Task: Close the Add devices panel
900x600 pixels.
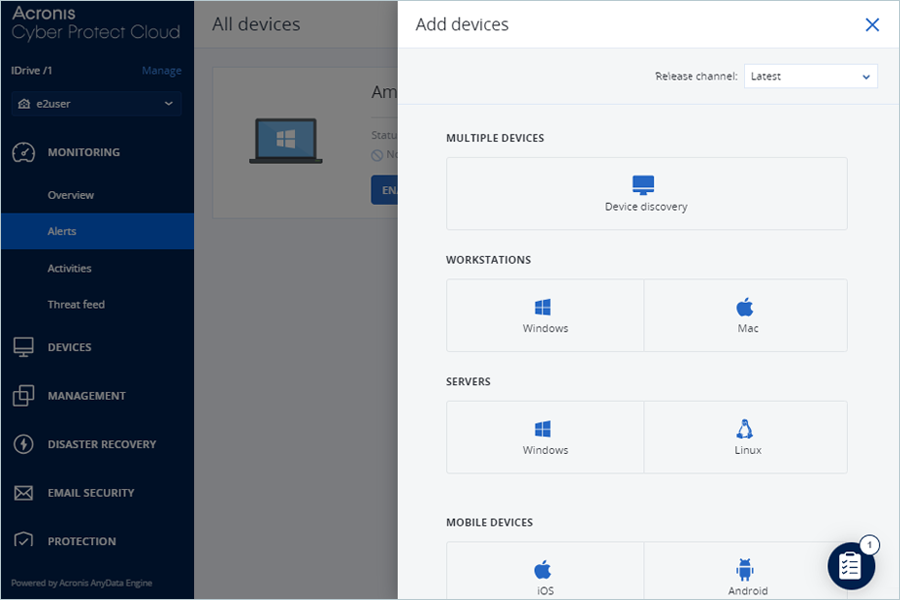Action: (x=872, y=25)
